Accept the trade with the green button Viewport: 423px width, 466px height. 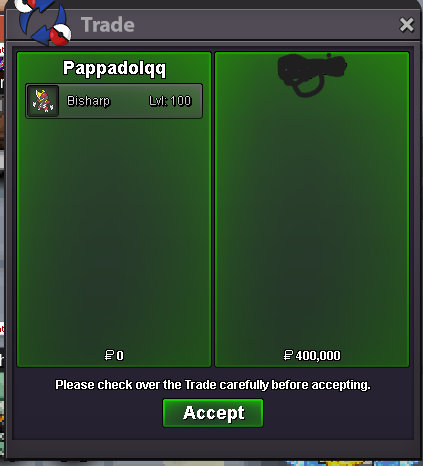coord(213,413)
